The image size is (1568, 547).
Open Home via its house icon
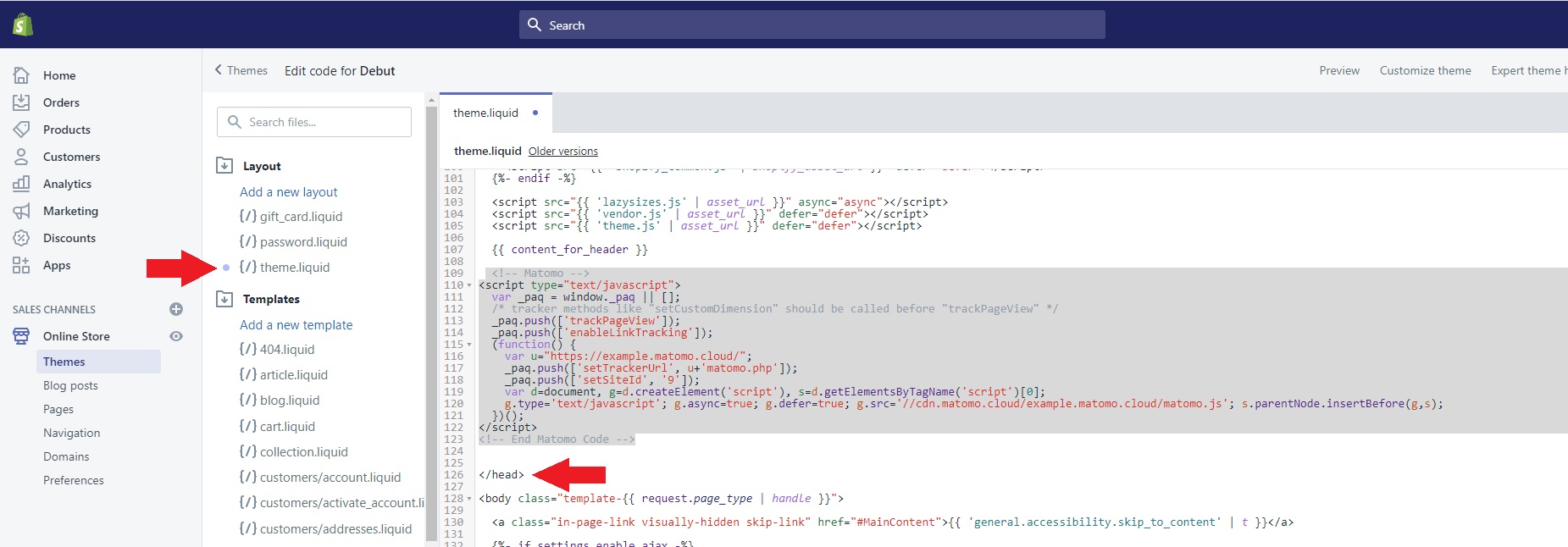21,75
